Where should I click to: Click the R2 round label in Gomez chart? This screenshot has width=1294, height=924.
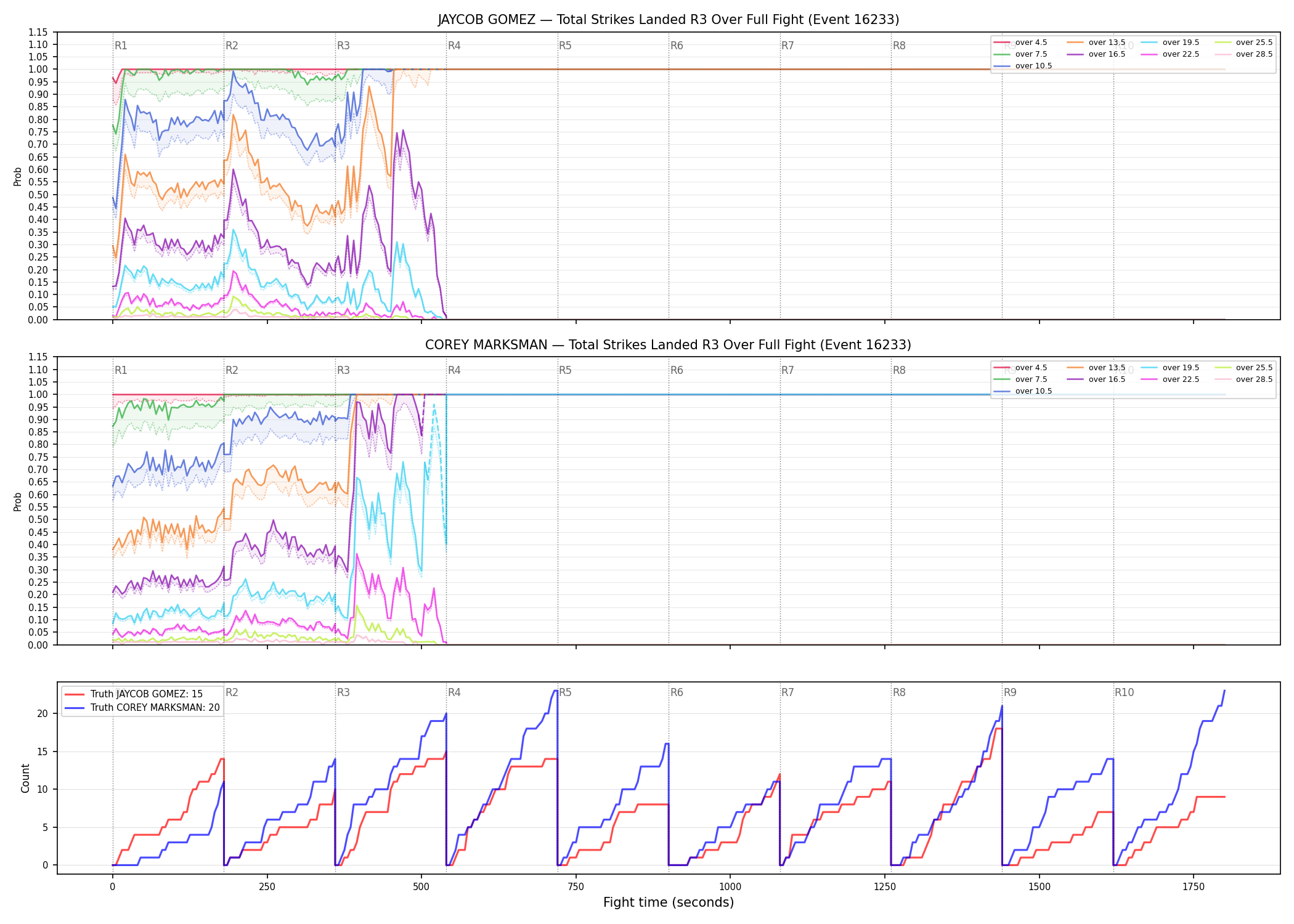coord(232,46)
